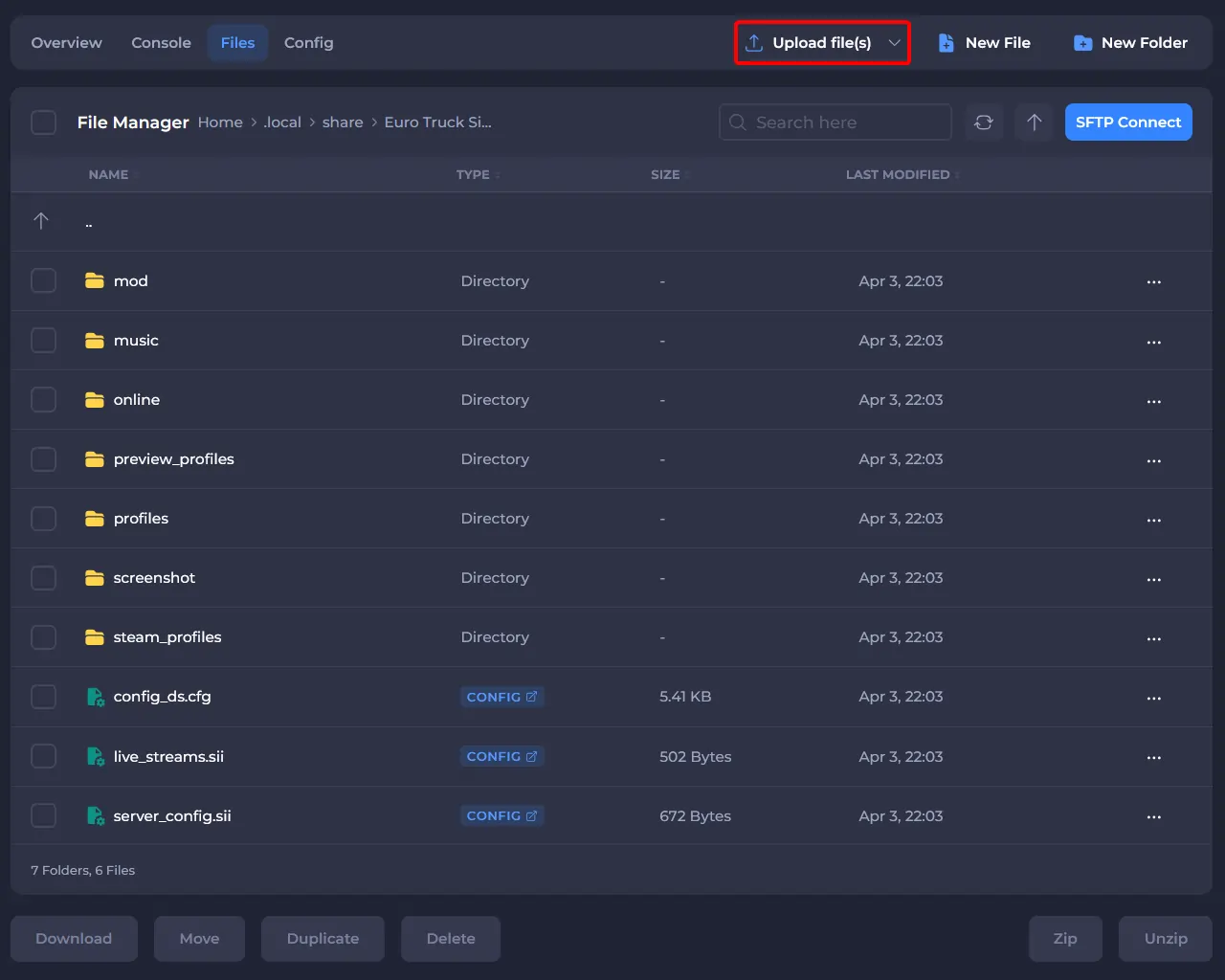The width and height of the screenshot is (1225, 980).
Task: Open the three-dot menu for config_ds.cfg
Action: click(x=1154, y=698)
